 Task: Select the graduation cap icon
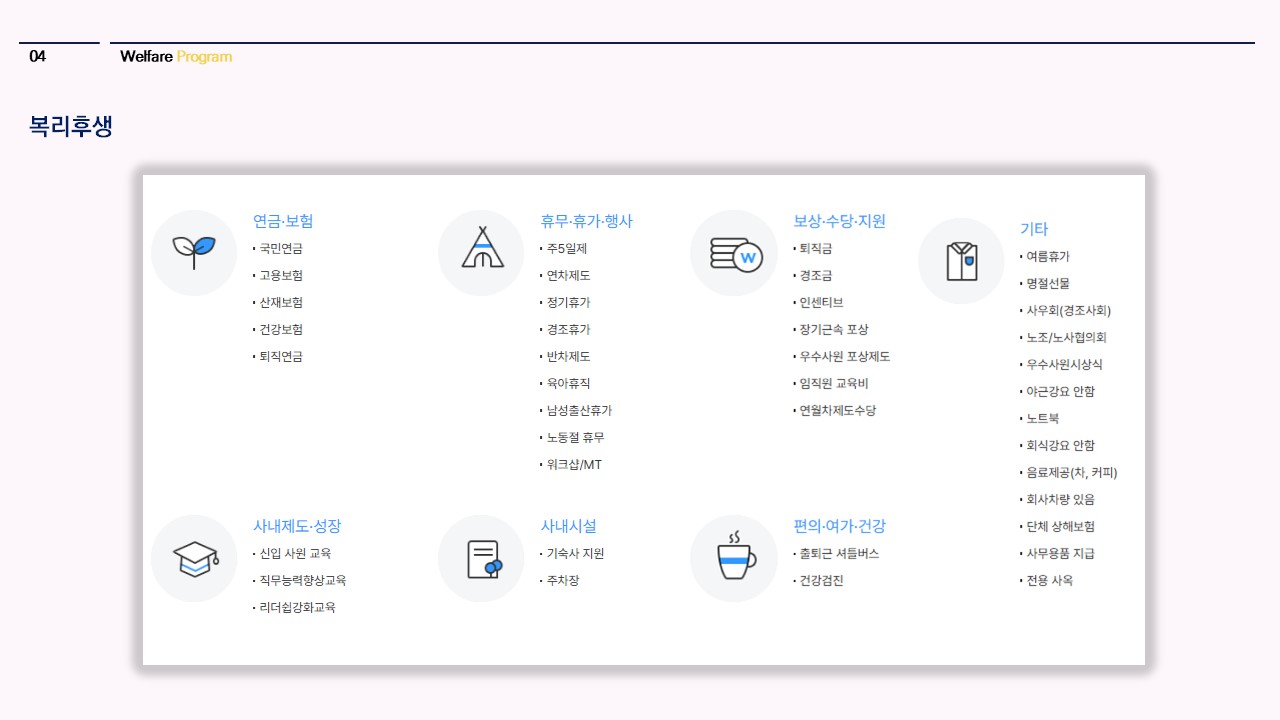[x=194, y=558]
